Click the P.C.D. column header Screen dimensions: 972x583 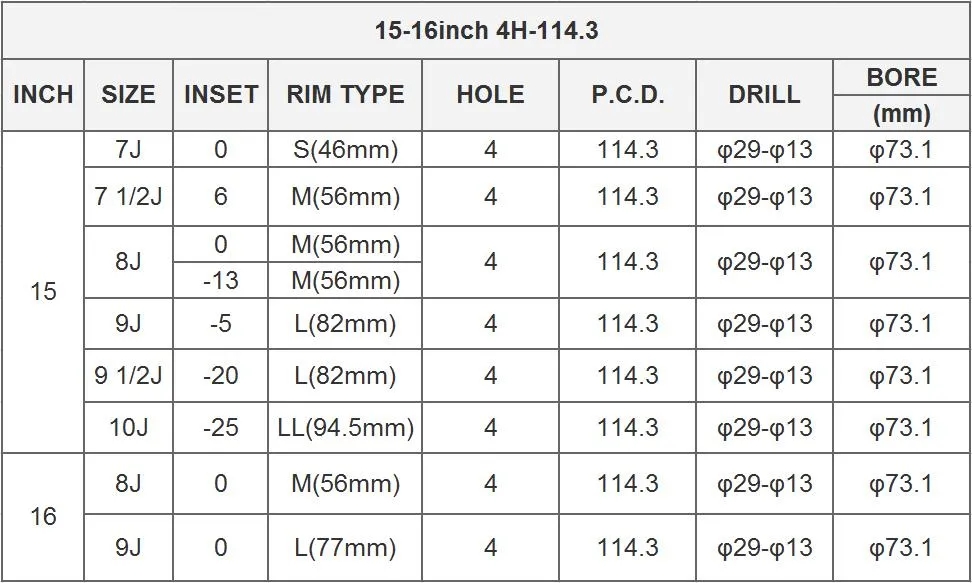[627, 95]
